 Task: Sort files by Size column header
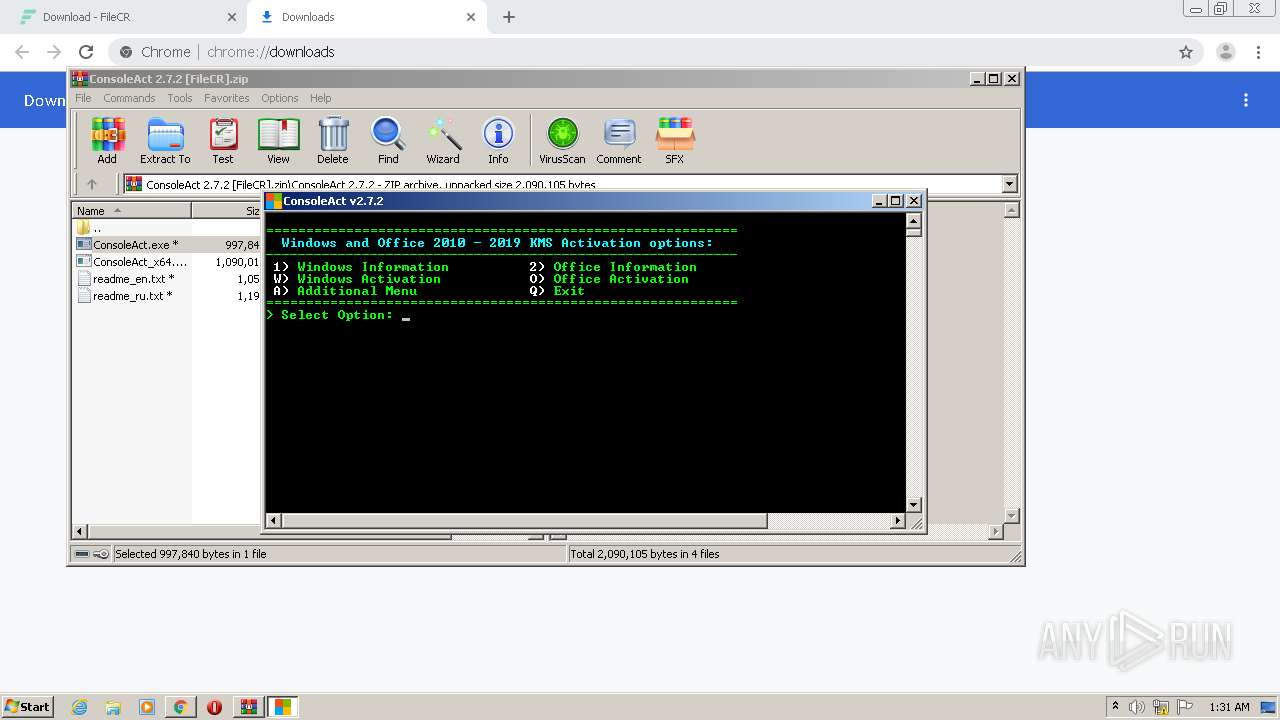coord(227,210)
